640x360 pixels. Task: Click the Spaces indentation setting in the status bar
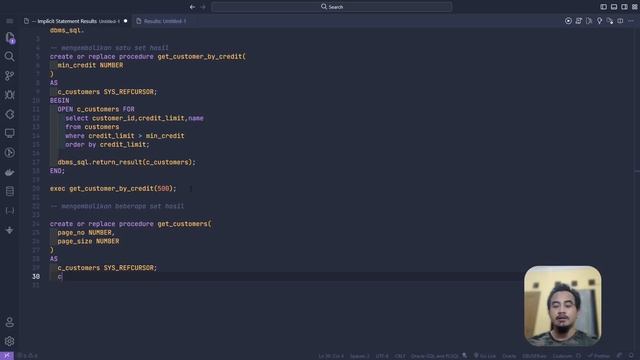360,356
